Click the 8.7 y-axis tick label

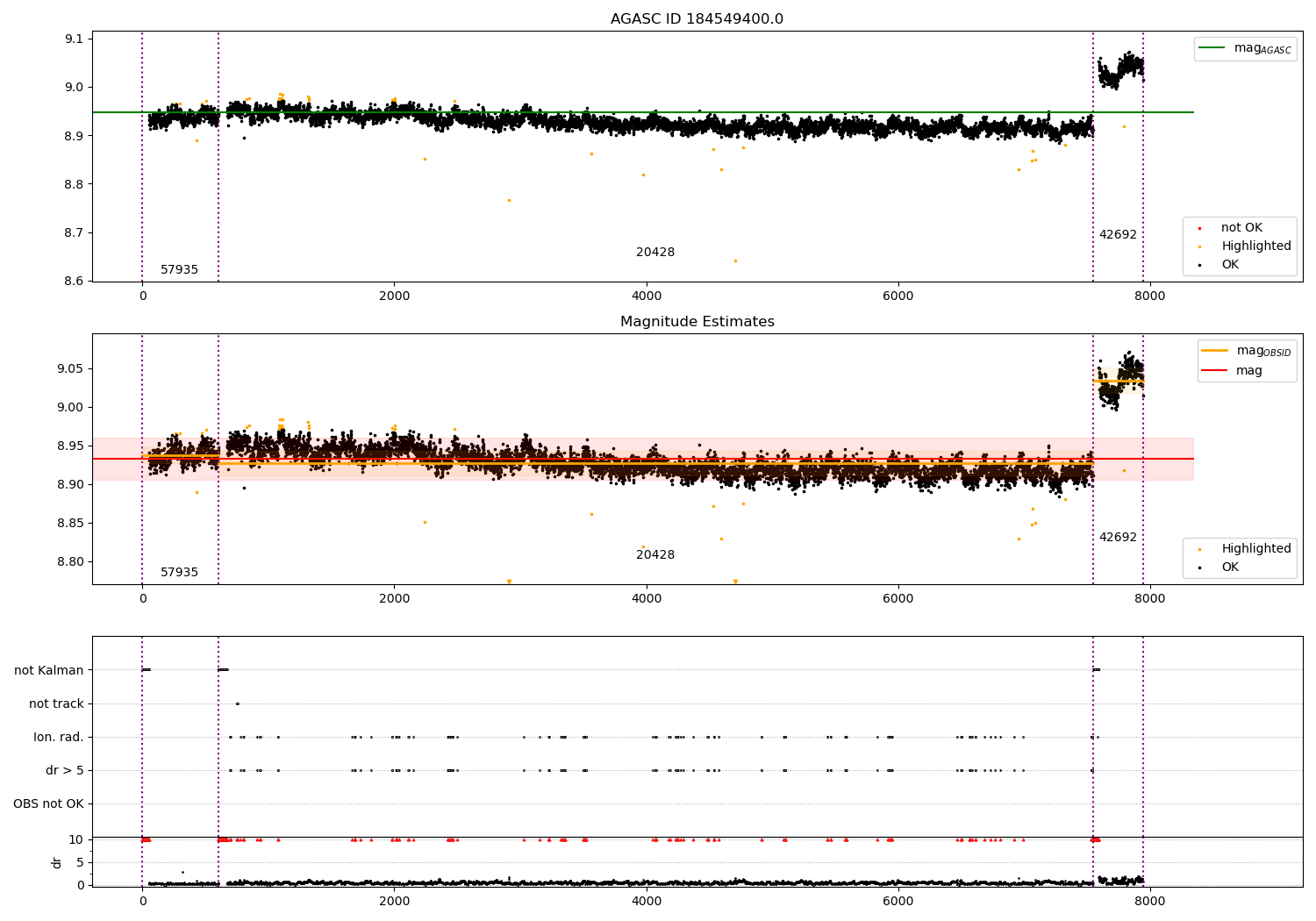[x=74, y=233]
